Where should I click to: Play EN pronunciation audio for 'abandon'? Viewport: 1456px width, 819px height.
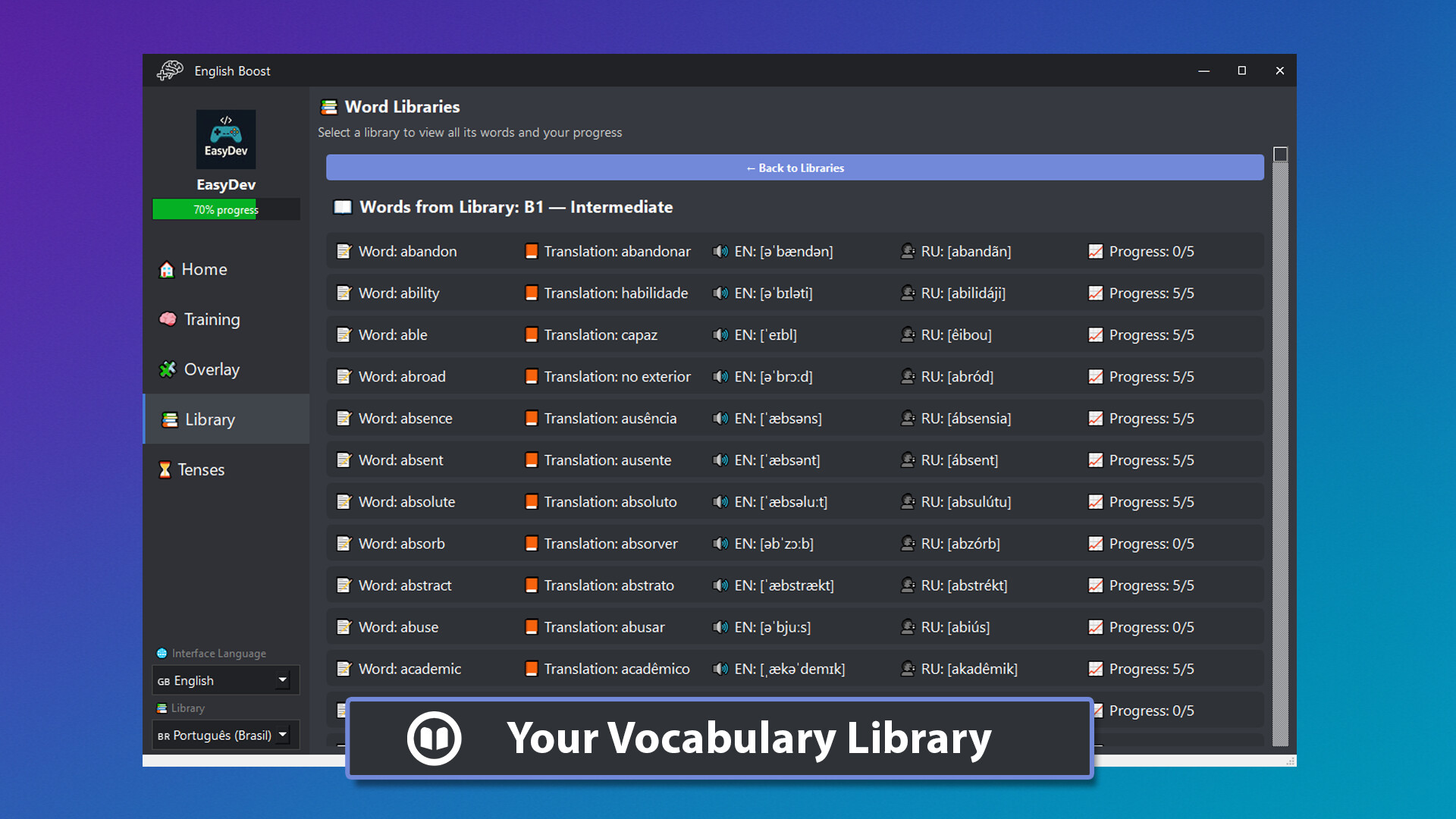tap(720, 251)
